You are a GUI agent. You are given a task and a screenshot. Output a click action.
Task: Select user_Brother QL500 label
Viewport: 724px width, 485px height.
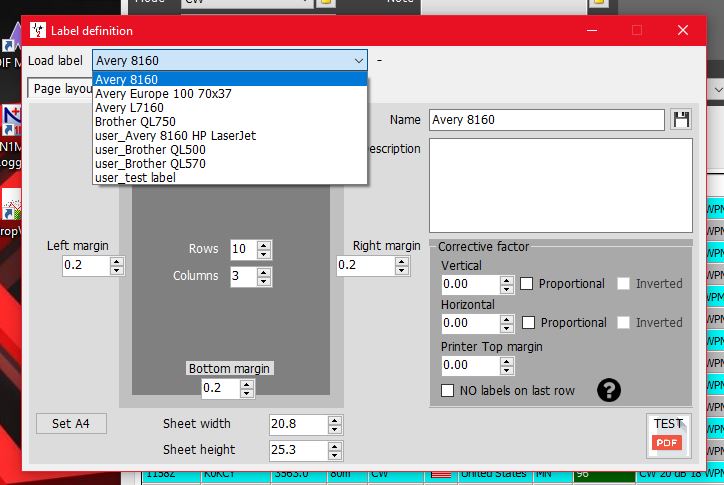tap(230, 150)
